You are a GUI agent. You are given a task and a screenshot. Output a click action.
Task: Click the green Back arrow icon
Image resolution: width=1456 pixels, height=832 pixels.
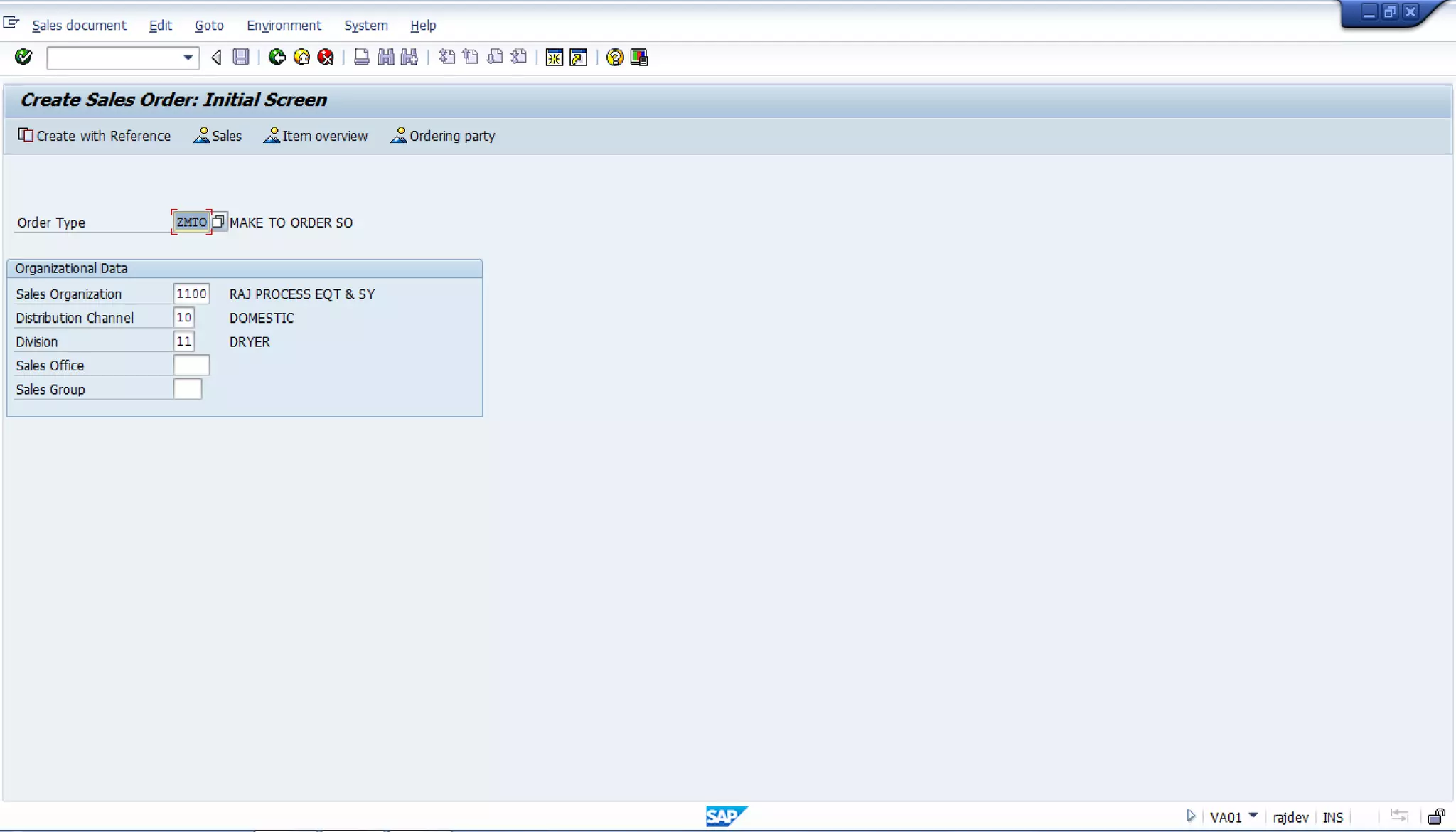click(x=277, y=57)
